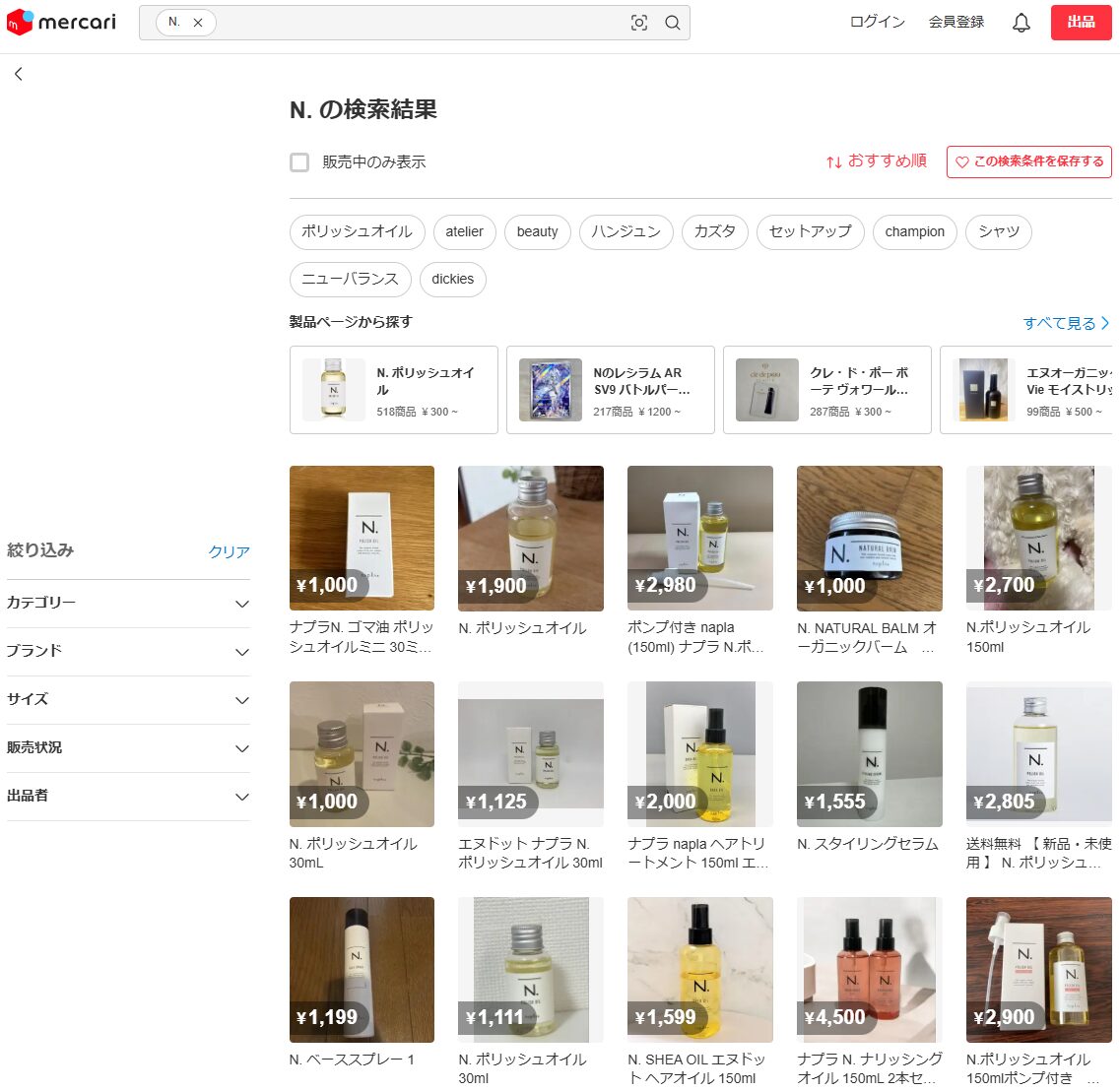
Task: Select the beauty keyword chip
Action: click(537, 232)
